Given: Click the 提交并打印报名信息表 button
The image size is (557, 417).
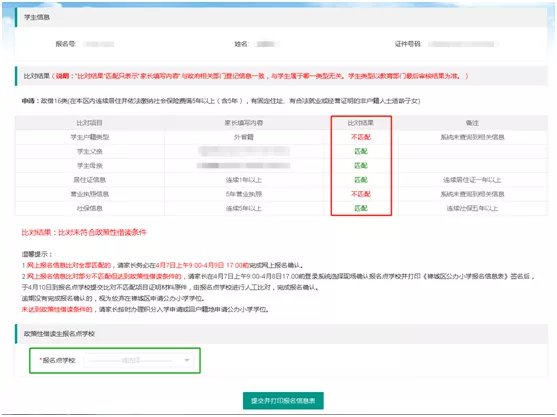Looking at the screenshot, I should pyautogui.click(x=283, y=401).
